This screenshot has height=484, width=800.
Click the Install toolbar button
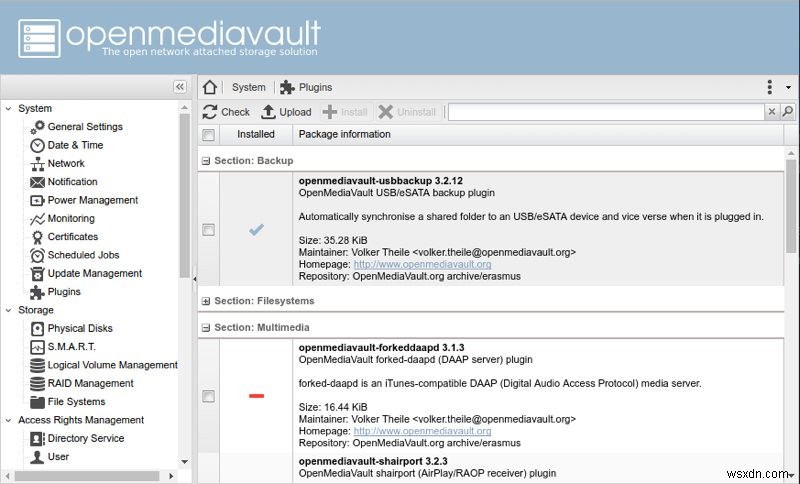click(345, 112)
